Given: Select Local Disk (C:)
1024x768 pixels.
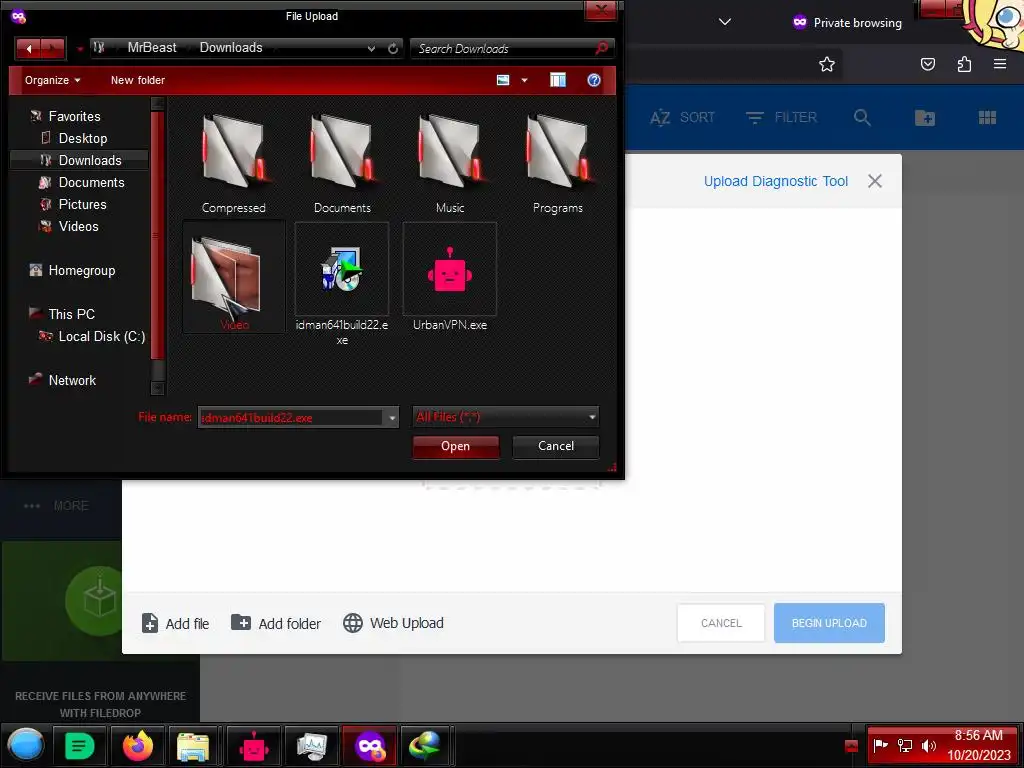Looking at the screenshot, I should click(101, 336).
